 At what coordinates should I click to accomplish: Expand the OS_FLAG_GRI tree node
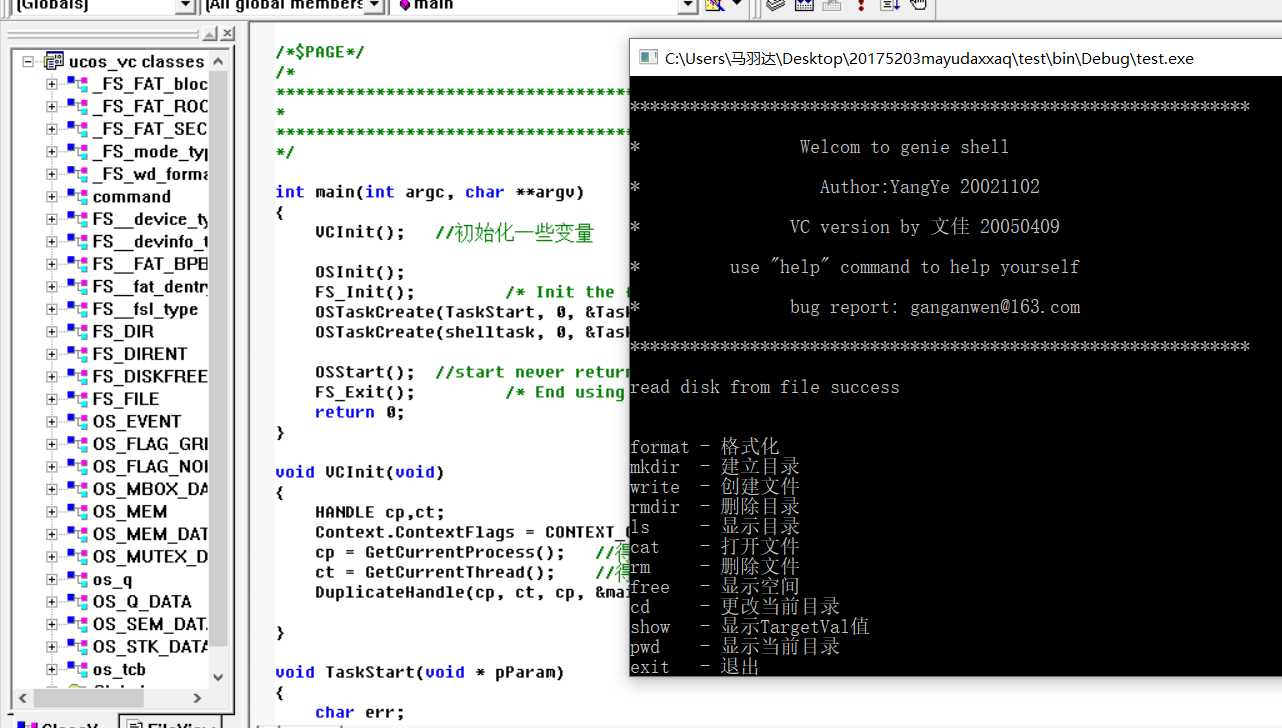point(52,444)
